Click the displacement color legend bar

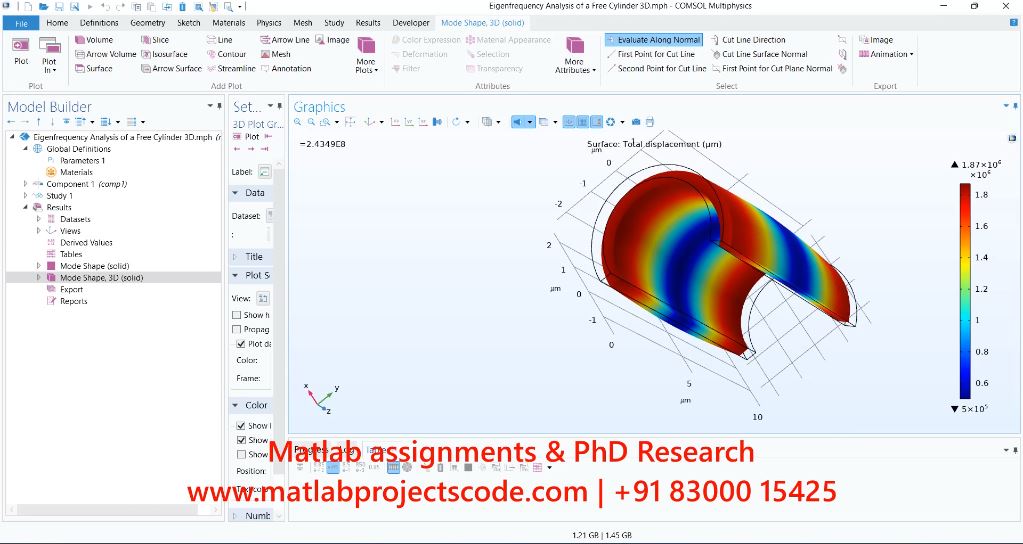[965, 291]
